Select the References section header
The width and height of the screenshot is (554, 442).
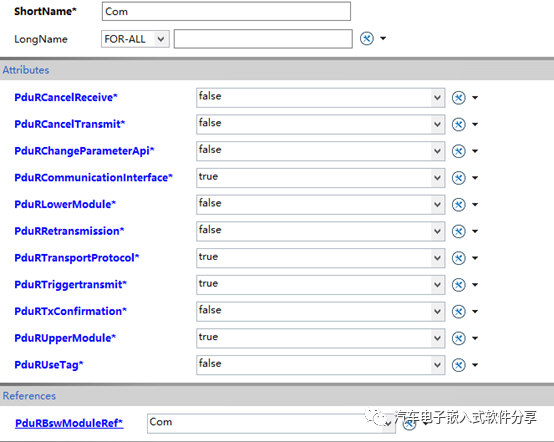click(277, 396)
